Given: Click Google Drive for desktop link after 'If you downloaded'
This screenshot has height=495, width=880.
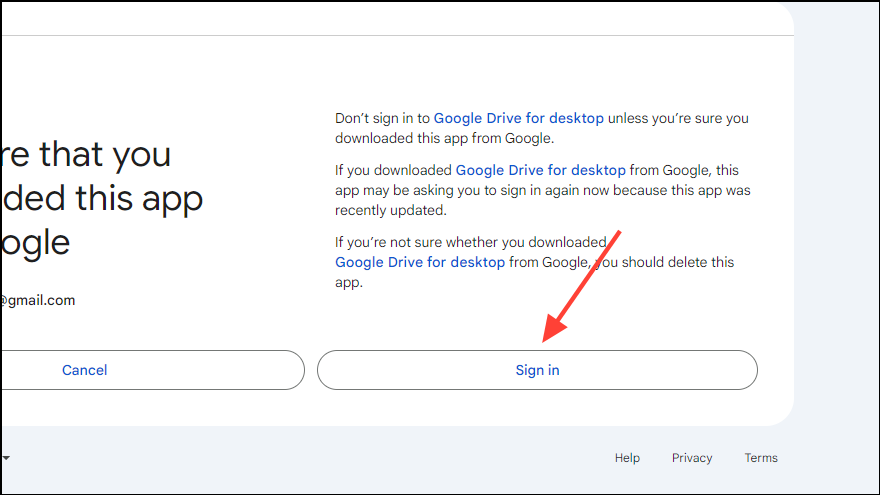Looking at the screenshot, I should pyautogui.click(x=540, y=170).
